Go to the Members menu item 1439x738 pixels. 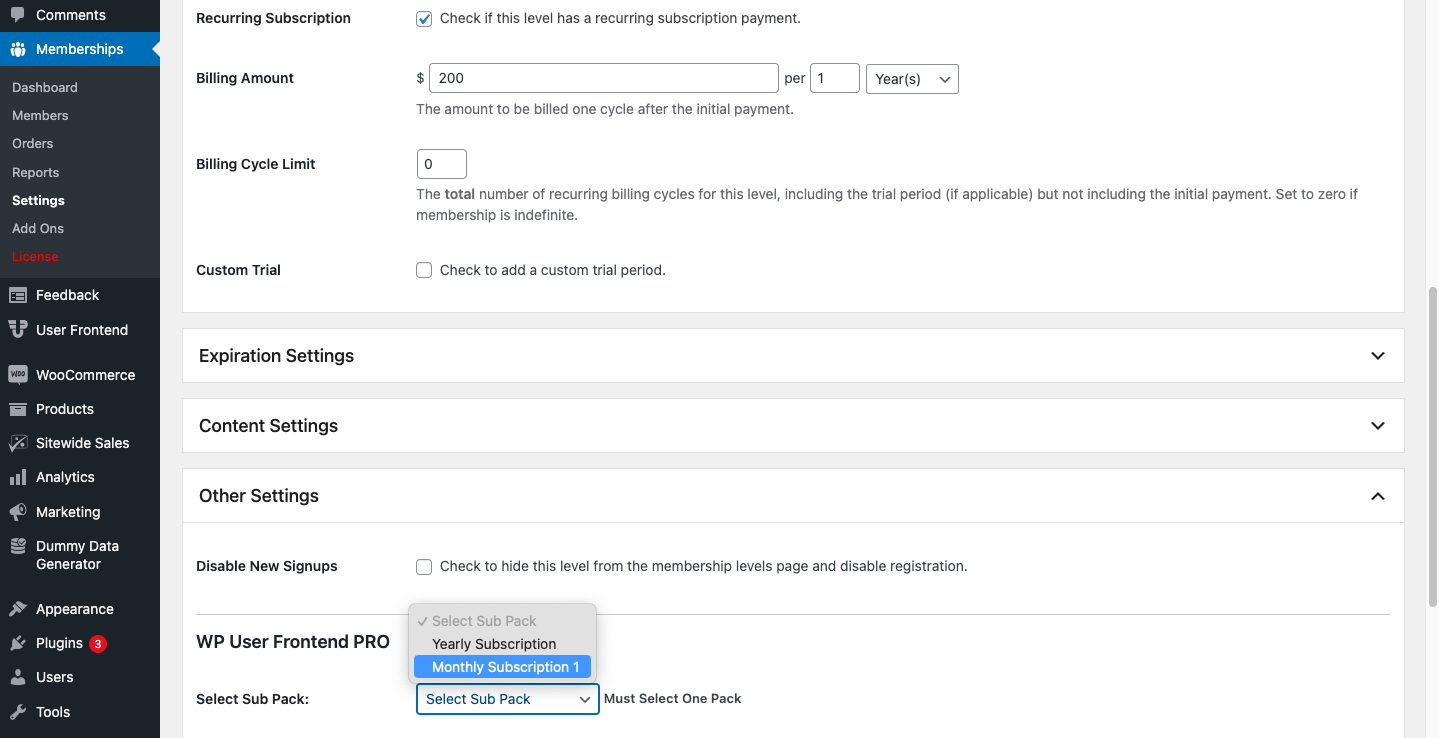[39, 115]
